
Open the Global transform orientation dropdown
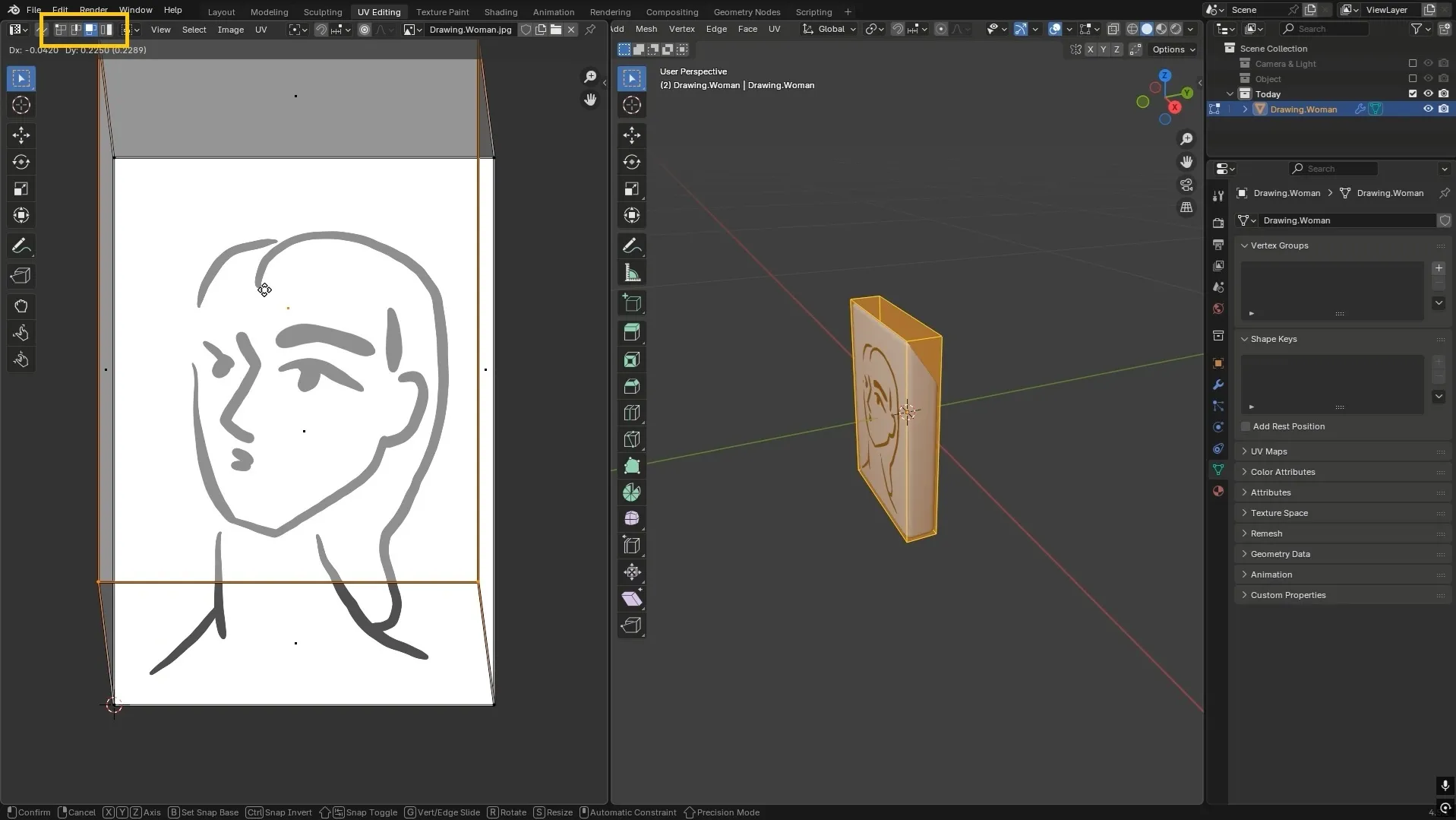(830, 30)
